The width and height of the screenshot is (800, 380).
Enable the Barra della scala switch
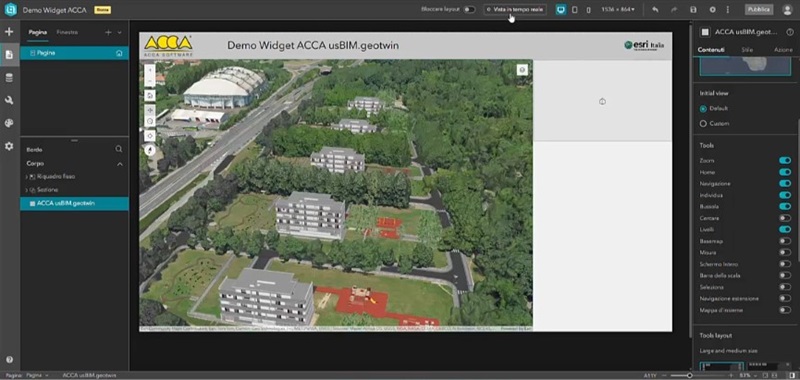[785, 275]
